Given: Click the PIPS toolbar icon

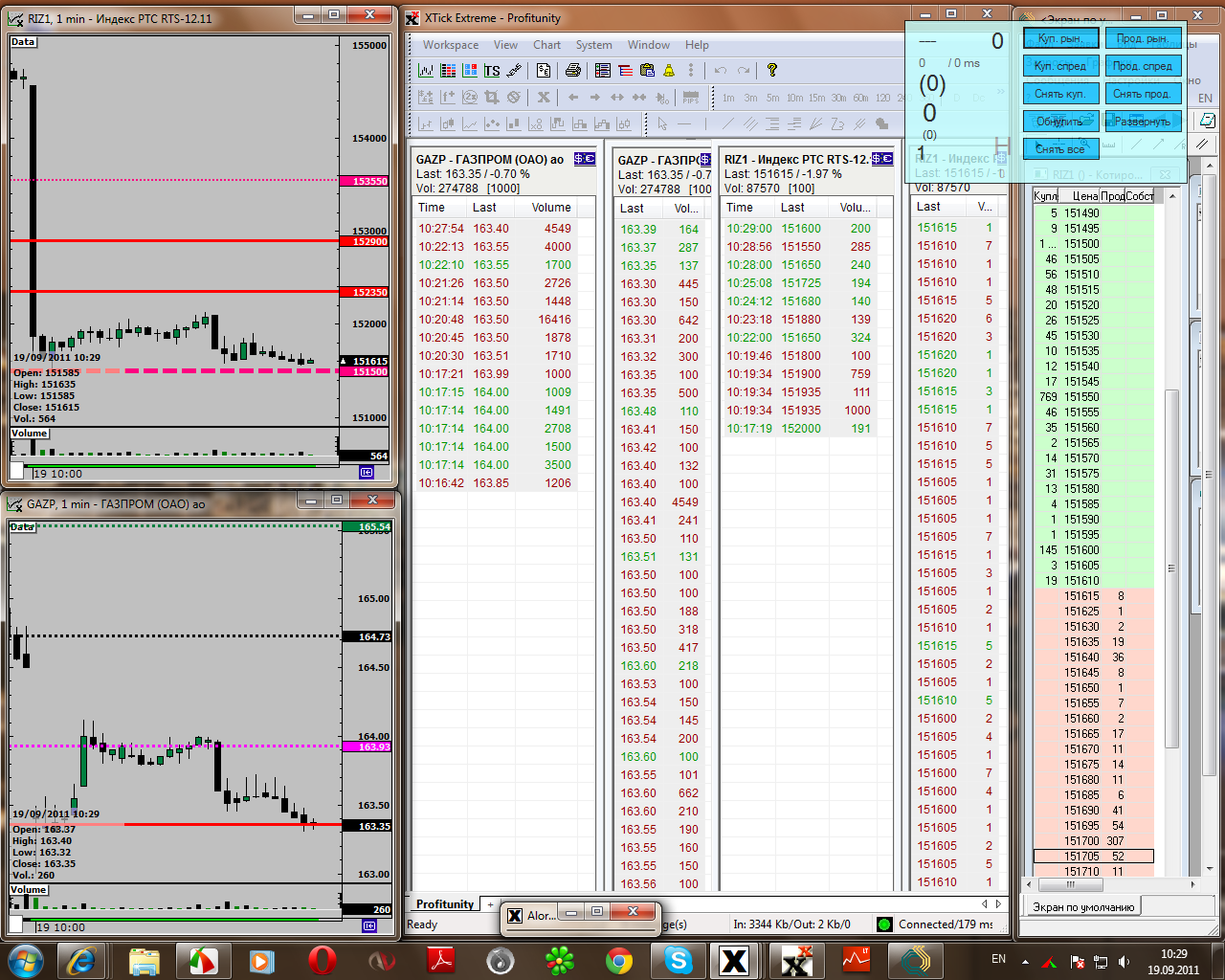Looking at the screenshot, I should pyautogui.click(x=691, y=98).
